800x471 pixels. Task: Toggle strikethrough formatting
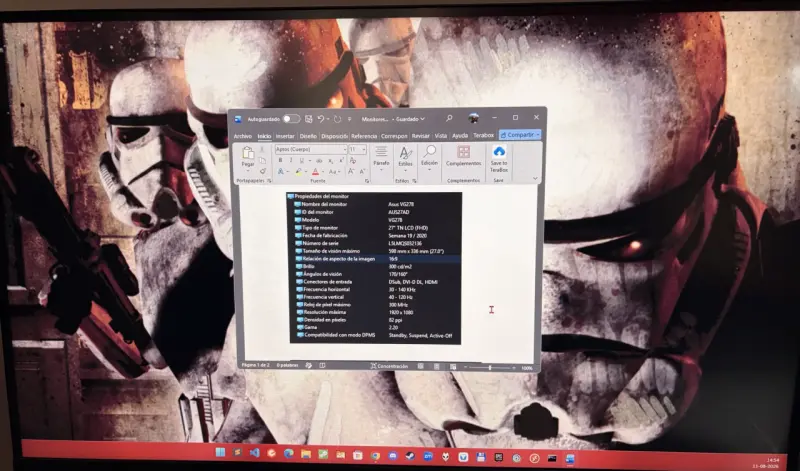pyautogui.click(x=319, y=160)
